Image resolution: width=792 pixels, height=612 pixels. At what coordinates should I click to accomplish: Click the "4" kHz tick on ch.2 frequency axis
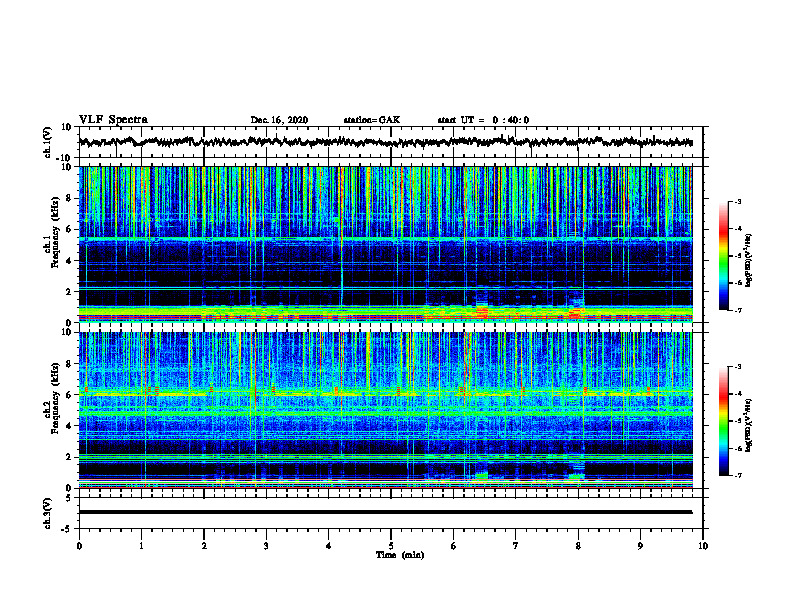tap(70, 426)
